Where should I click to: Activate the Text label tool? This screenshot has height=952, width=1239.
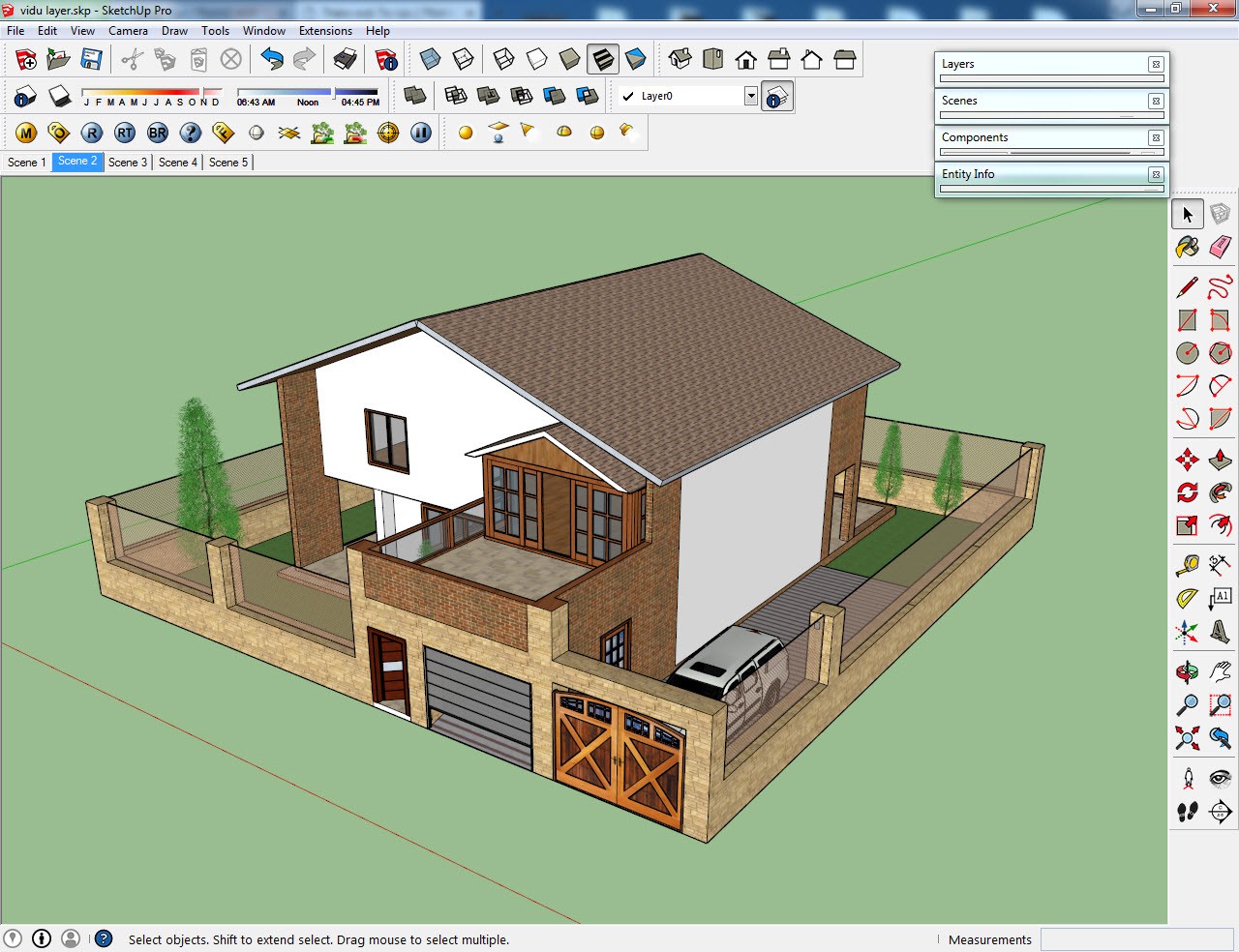[x=1221, y=599]
